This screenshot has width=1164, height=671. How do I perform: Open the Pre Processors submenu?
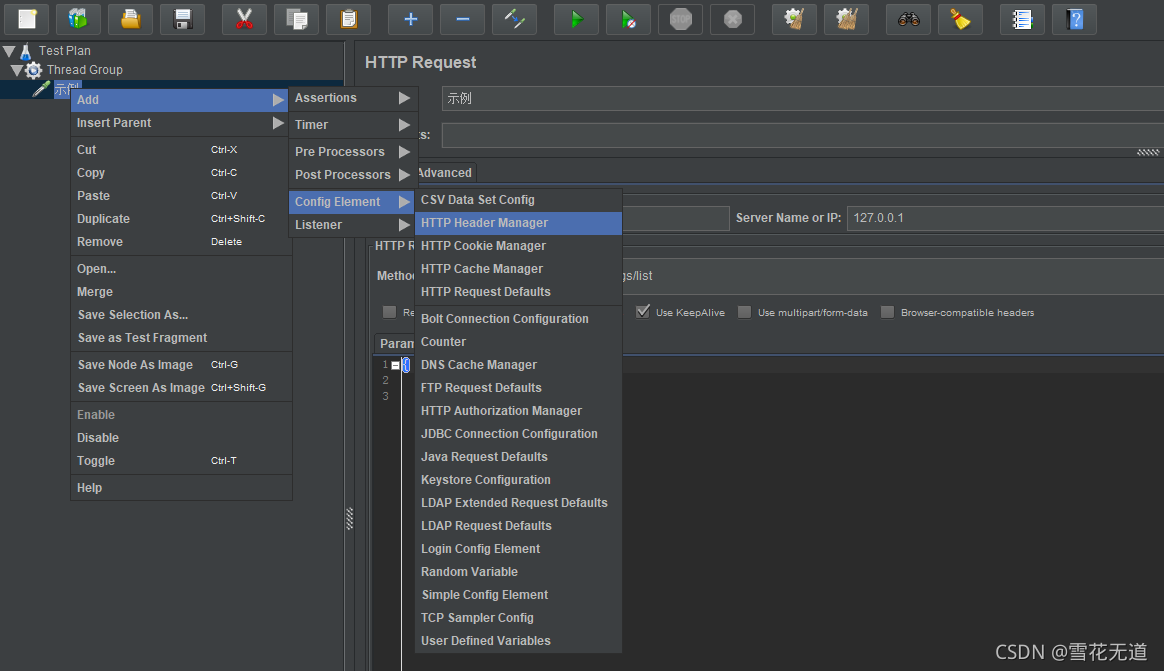pyautogui.click(x=352, y=151)
